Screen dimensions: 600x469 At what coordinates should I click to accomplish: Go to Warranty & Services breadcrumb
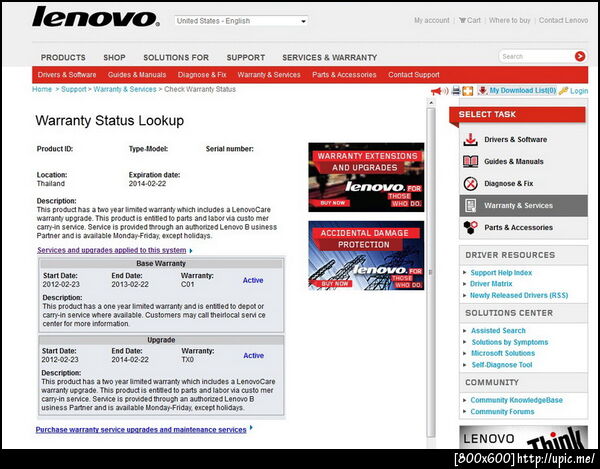click(125, 89)
